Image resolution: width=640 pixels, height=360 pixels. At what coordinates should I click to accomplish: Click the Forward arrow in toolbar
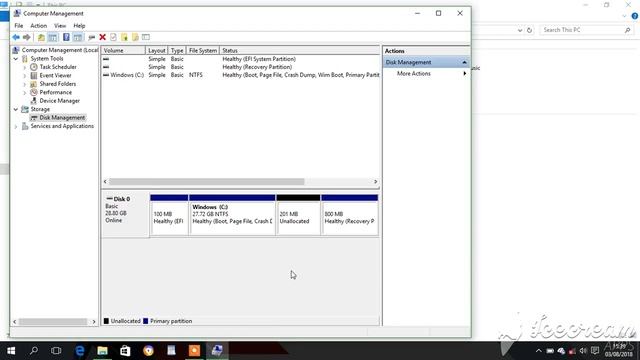[27, 37]
